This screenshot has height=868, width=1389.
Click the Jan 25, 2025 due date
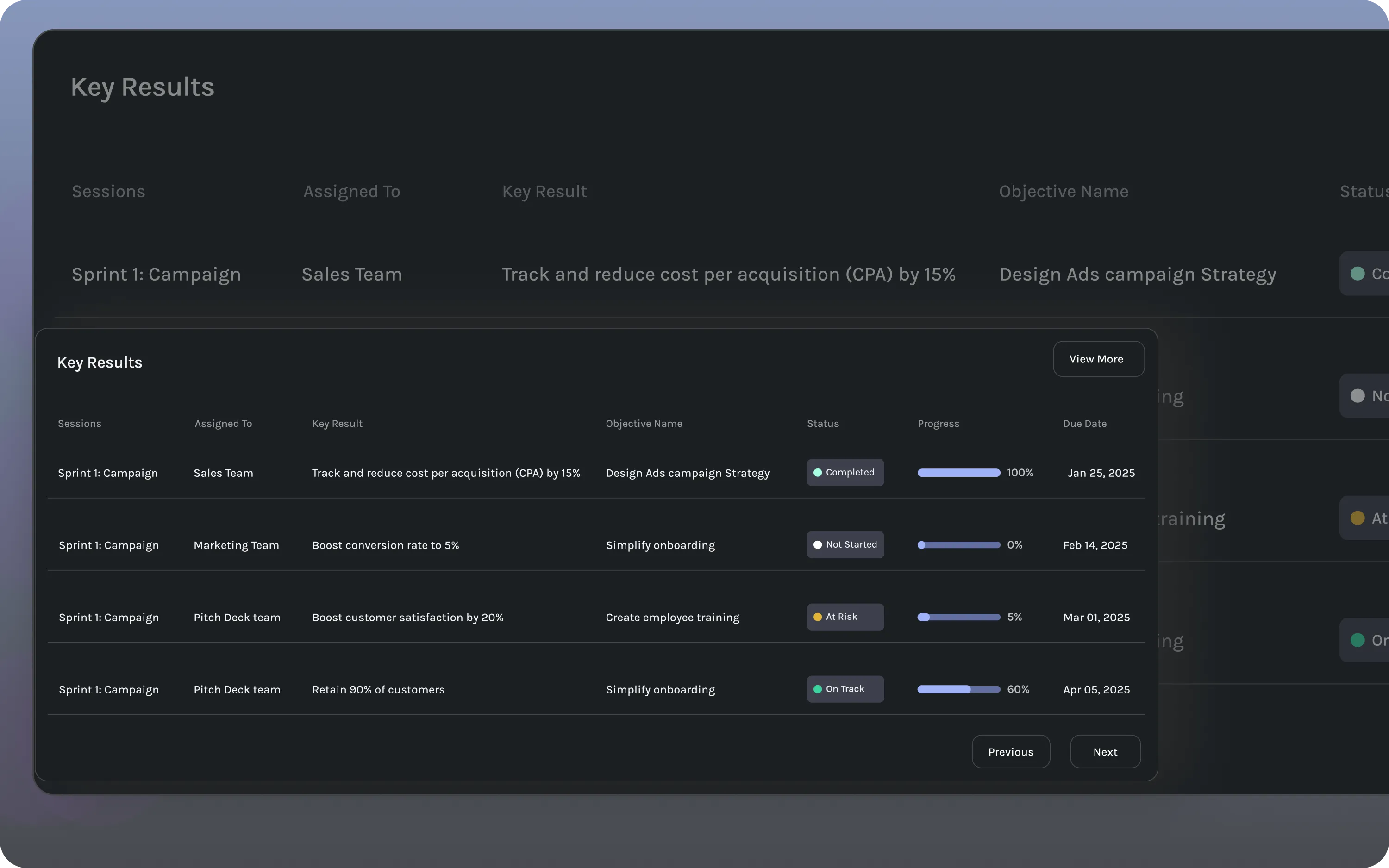coord(1101,473)
